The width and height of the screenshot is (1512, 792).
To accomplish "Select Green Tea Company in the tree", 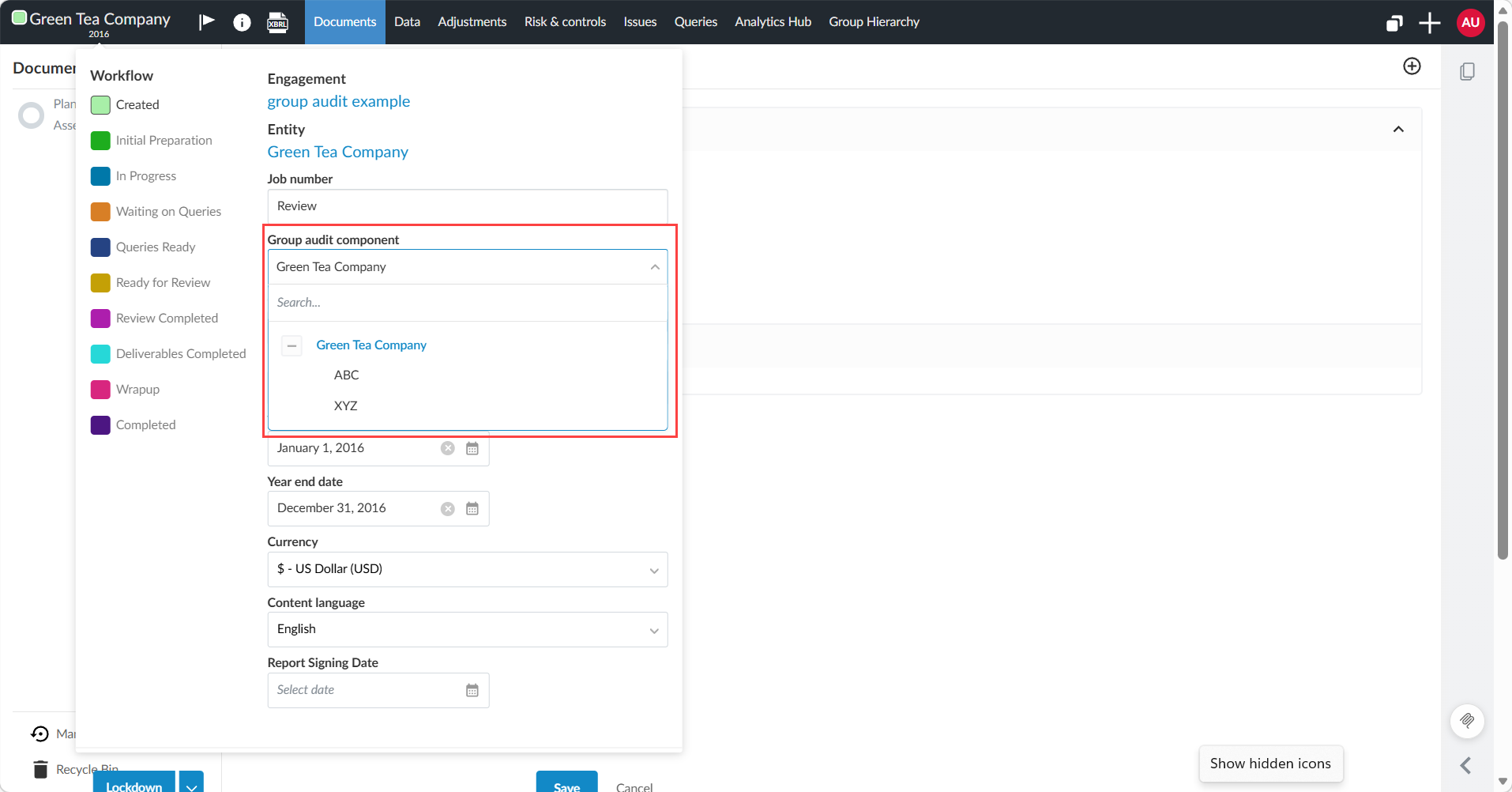I will (371, 345).
